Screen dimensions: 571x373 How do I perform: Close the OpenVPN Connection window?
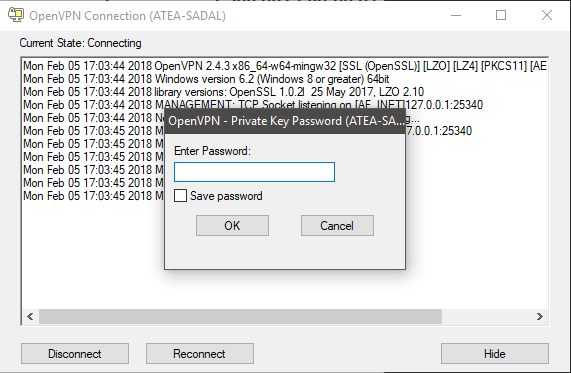pyautogui.click(x=547, y=15)
